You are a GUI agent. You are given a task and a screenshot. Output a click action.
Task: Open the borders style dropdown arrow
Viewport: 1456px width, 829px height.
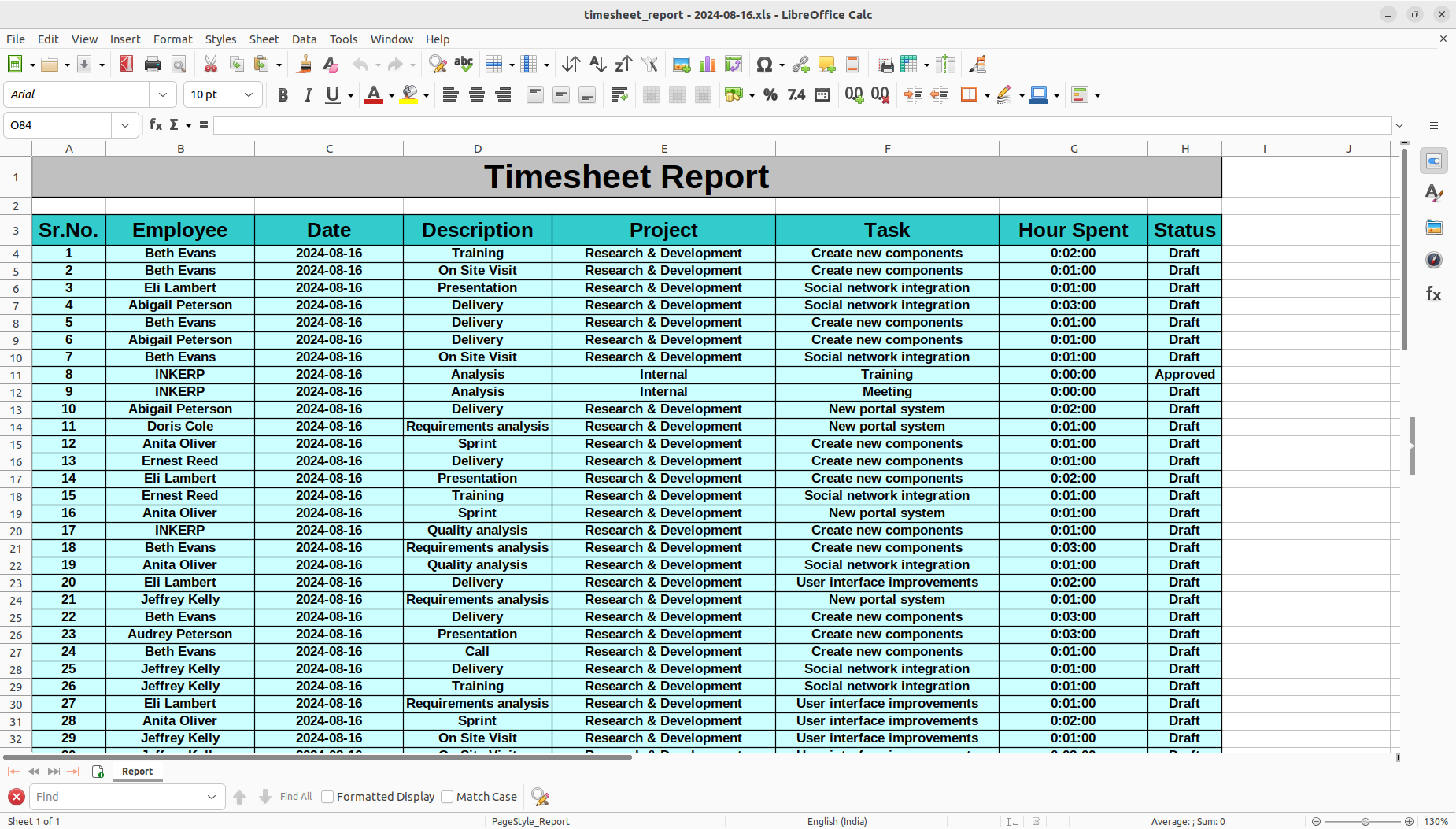tap(987, 95)
